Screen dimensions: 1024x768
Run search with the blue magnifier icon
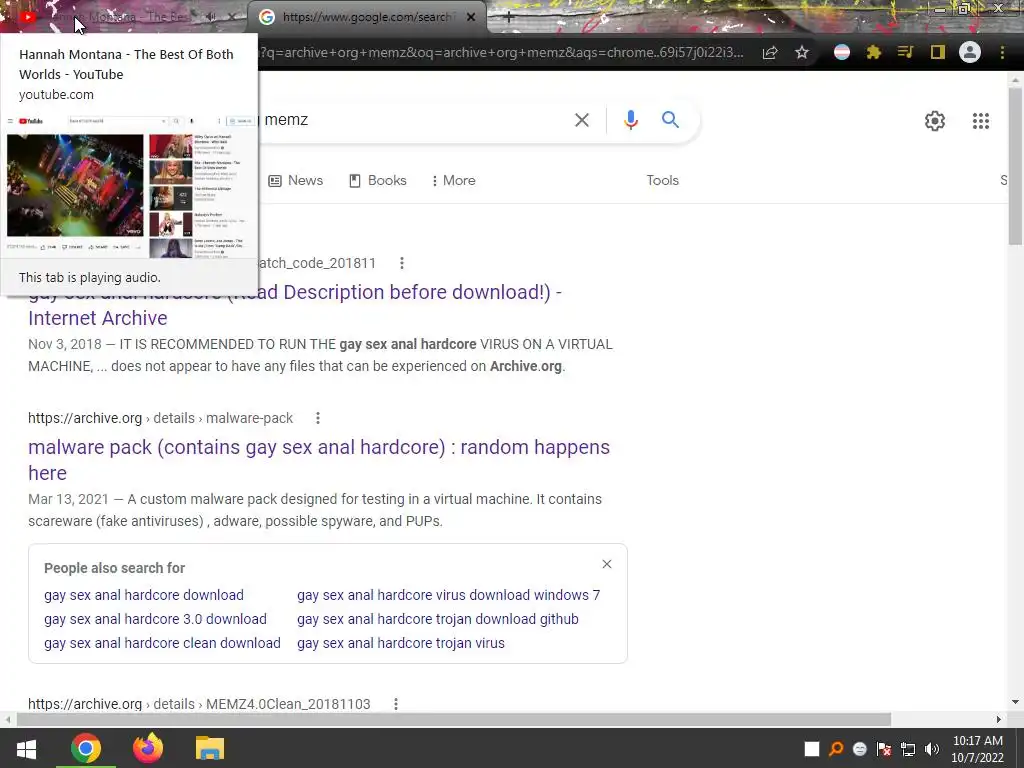tap(670, 120)
